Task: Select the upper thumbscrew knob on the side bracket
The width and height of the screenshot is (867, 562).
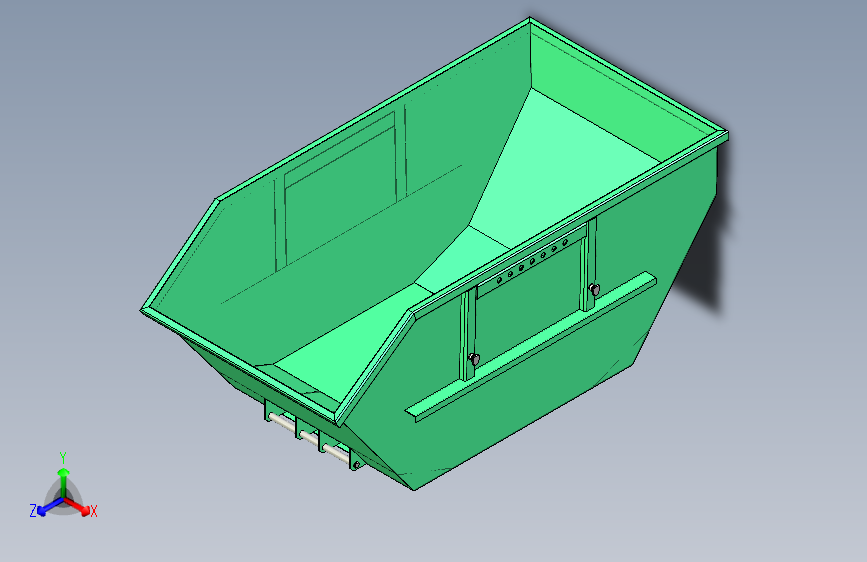Action: [x=594, y=289]
